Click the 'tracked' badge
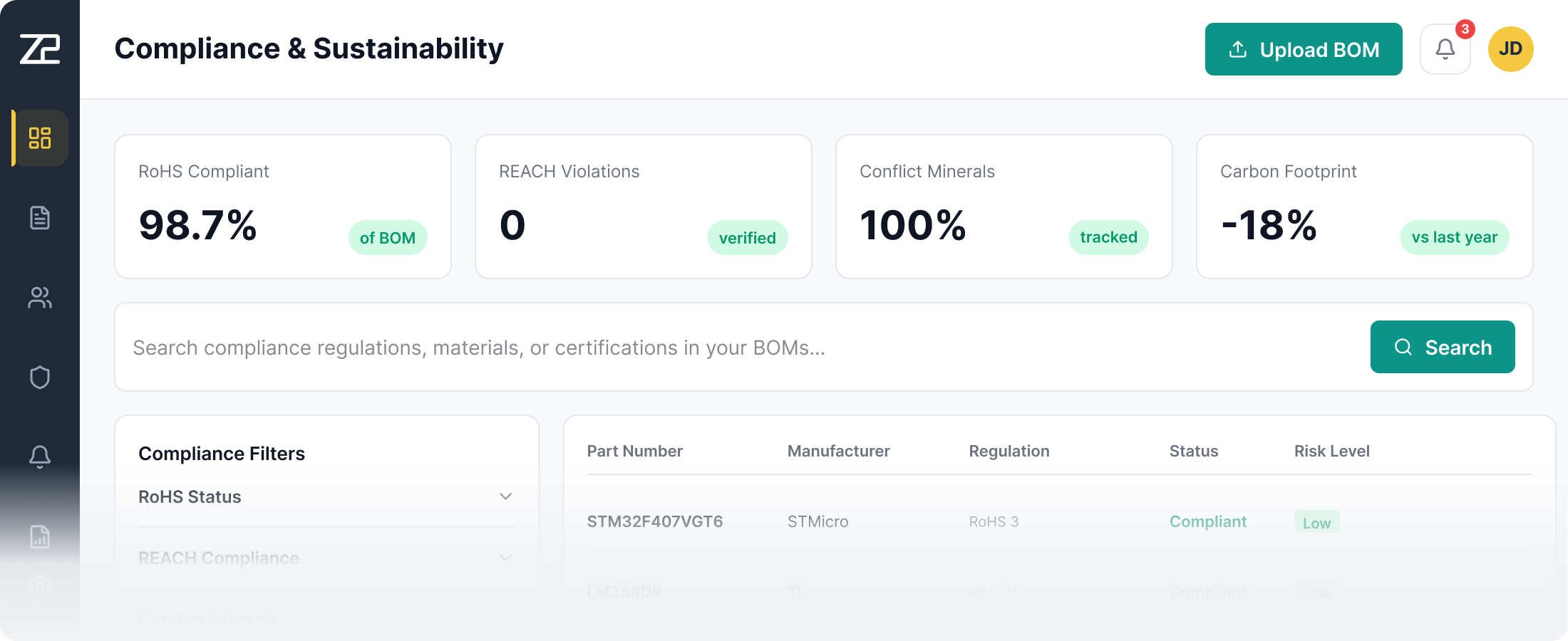 [x=1108, y=237]
